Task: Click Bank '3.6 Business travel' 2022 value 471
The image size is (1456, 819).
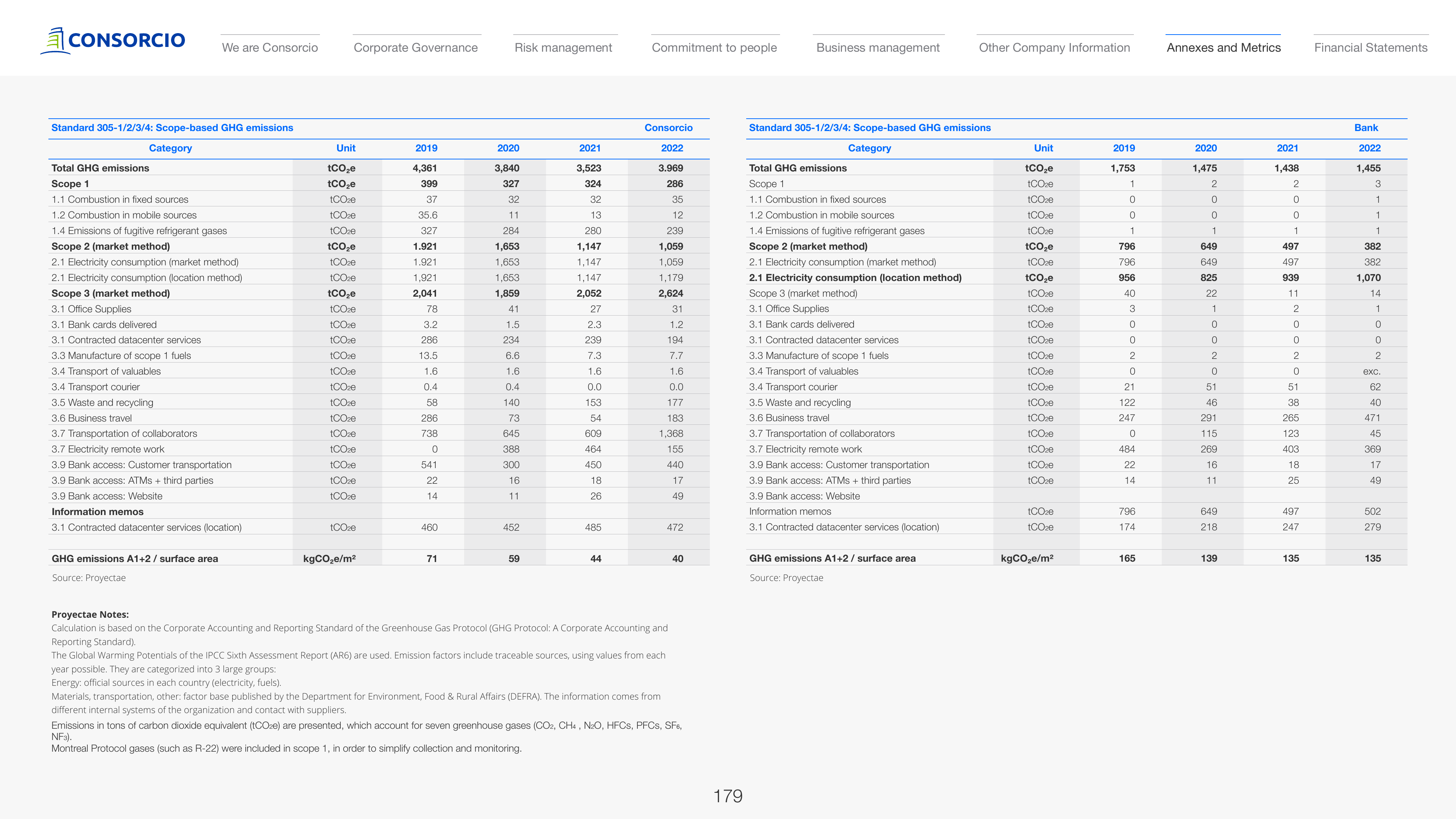Action: point(1372,418)
